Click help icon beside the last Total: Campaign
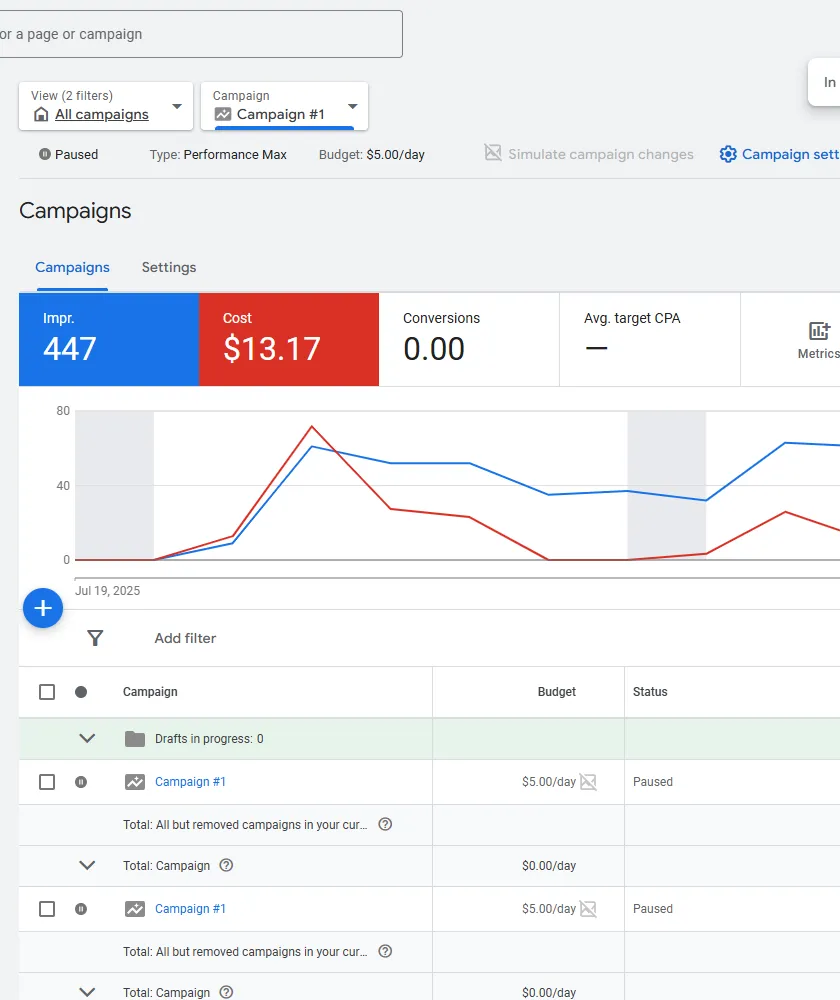The width and height of the screenshot is (840, 1000). [226, 992]
